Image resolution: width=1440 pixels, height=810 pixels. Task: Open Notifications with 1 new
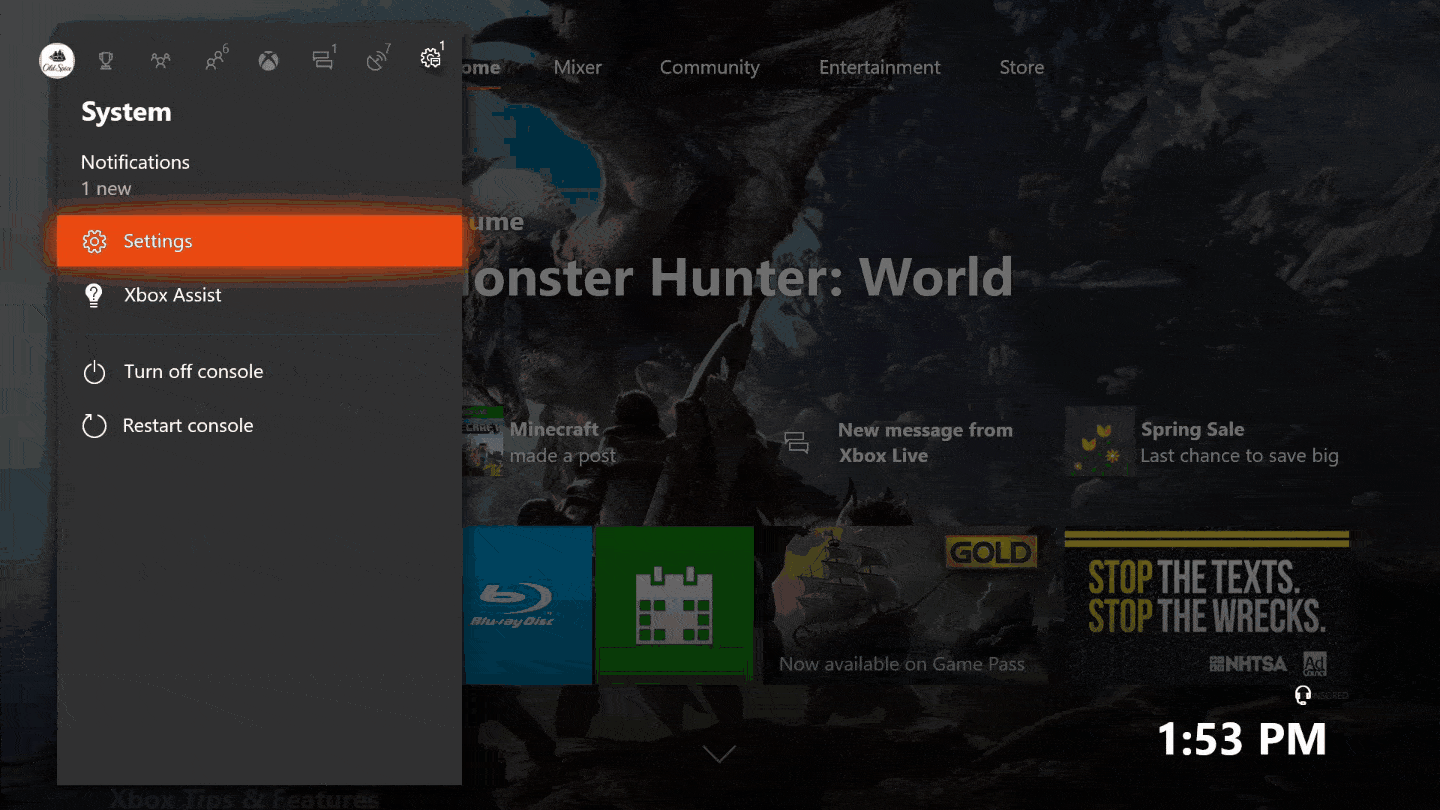(x=135, y=174)
